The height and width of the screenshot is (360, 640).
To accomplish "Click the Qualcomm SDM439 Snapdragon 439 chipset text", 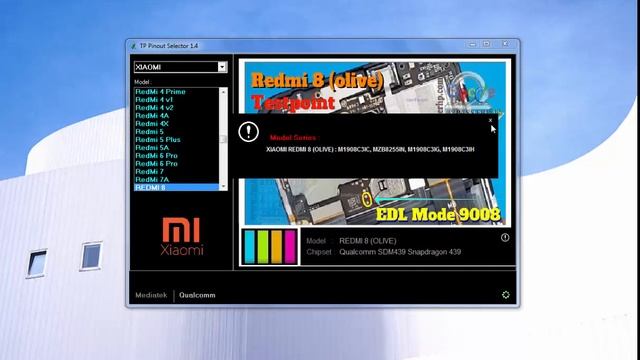I will (400, 252).
